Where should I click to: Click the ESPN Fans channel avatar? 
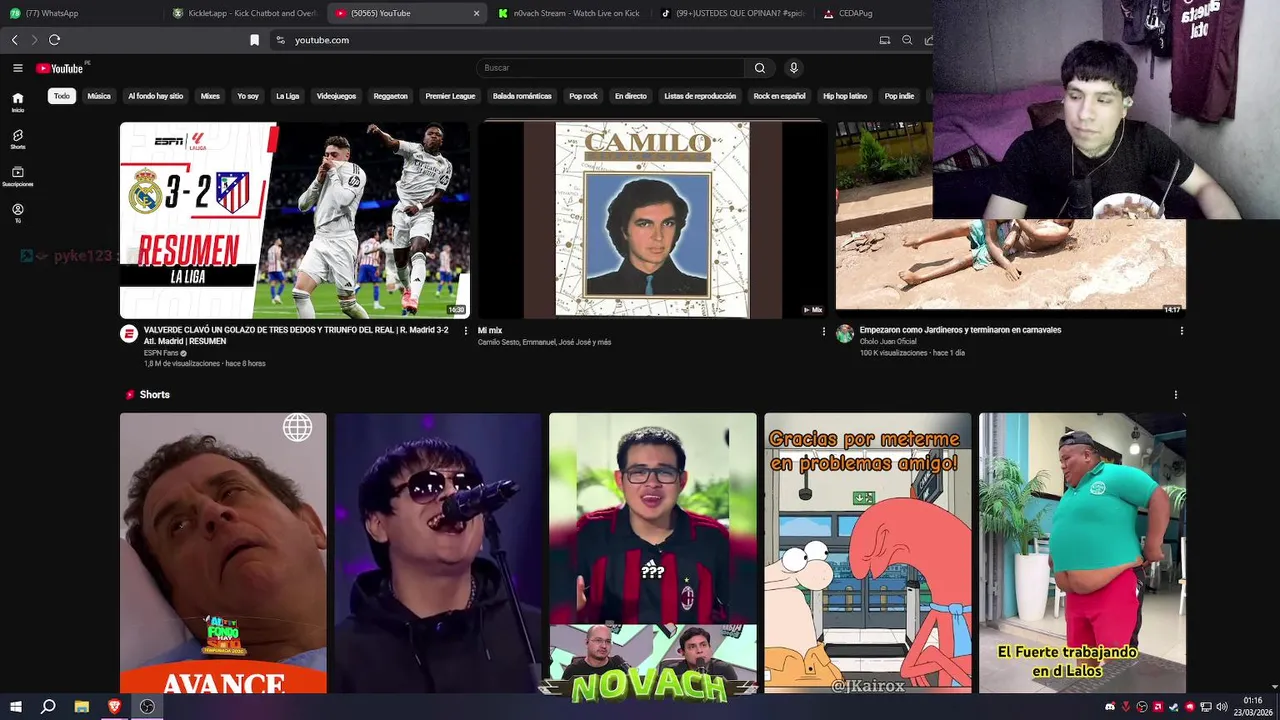tap(129, 334)
